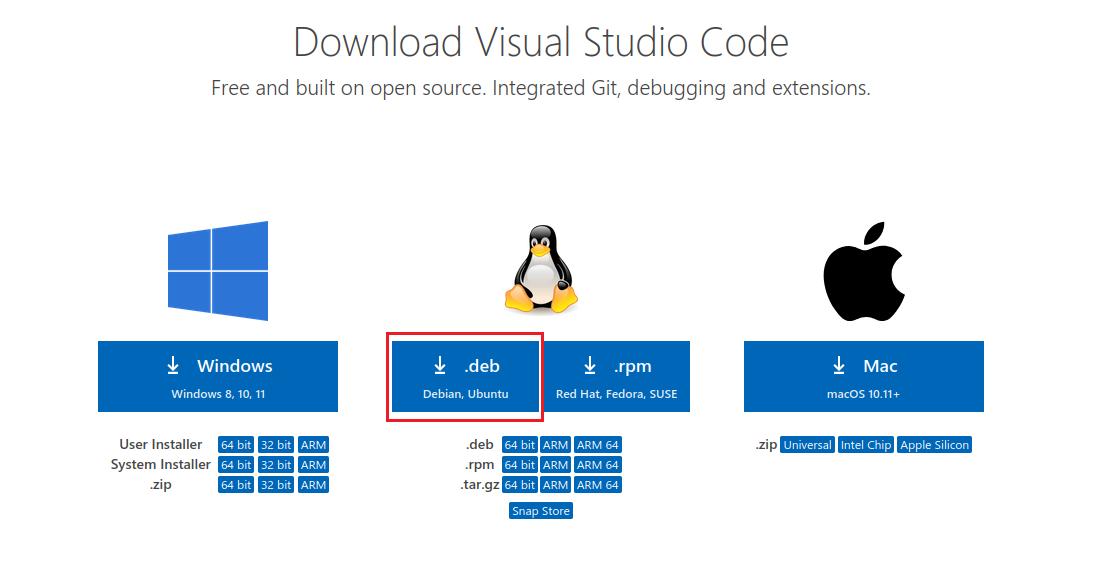This screenshot has width=1118, height=581.
Task: Pick Windows .zip ARM download
Action: coord(314,485)
